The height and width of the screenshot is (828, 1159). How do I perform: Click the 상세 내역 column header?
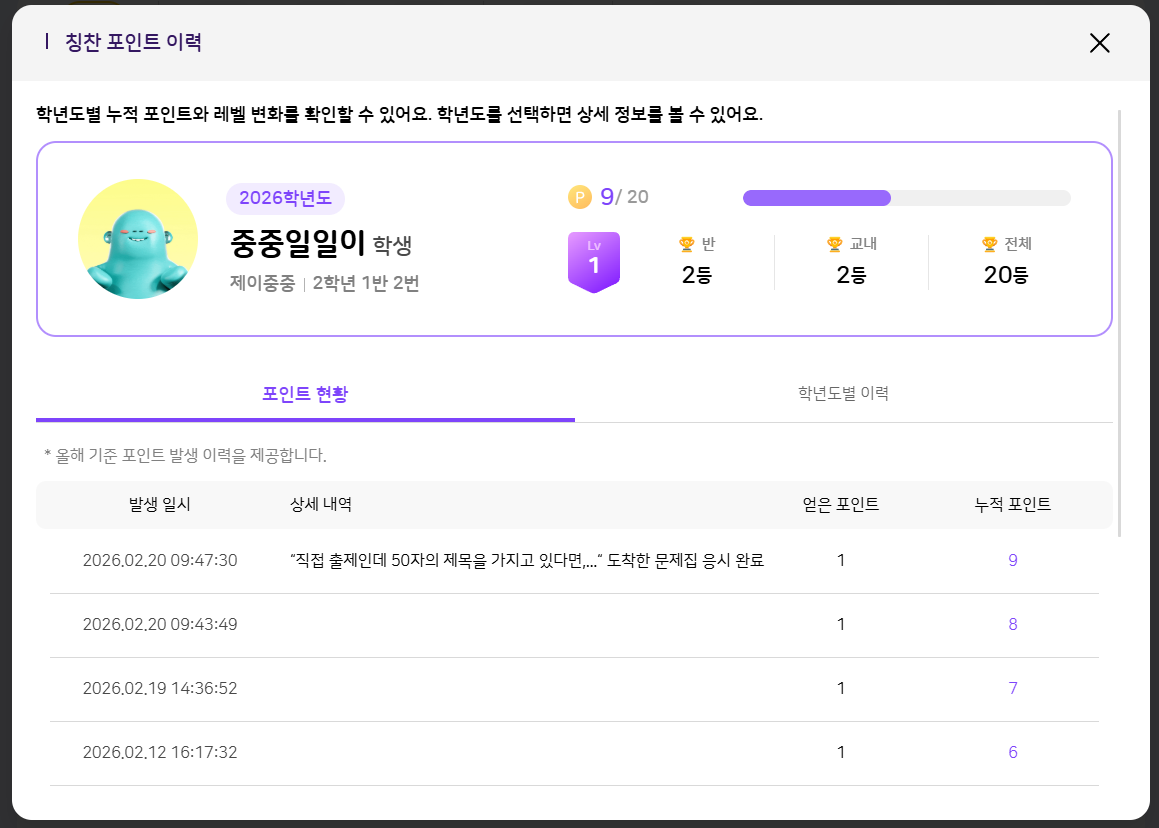[321, 505]
